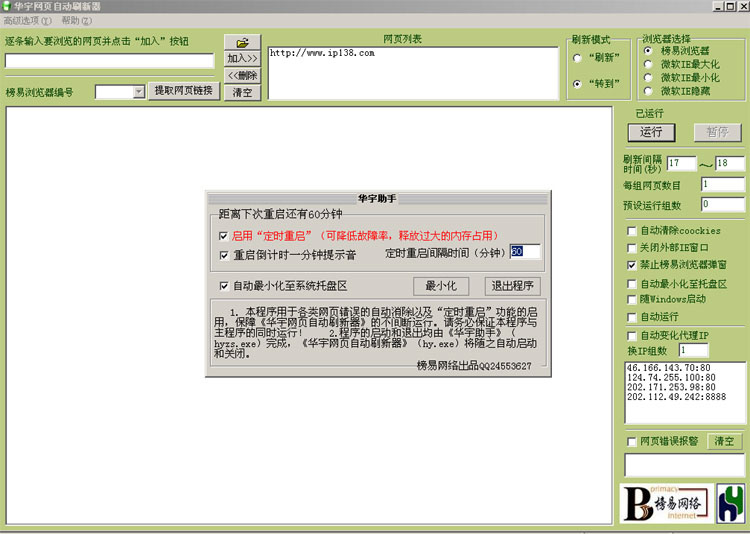
Task: Uncheck the 自动最小化至系统托盘区 checkbox
Action: tap(223, 286)
